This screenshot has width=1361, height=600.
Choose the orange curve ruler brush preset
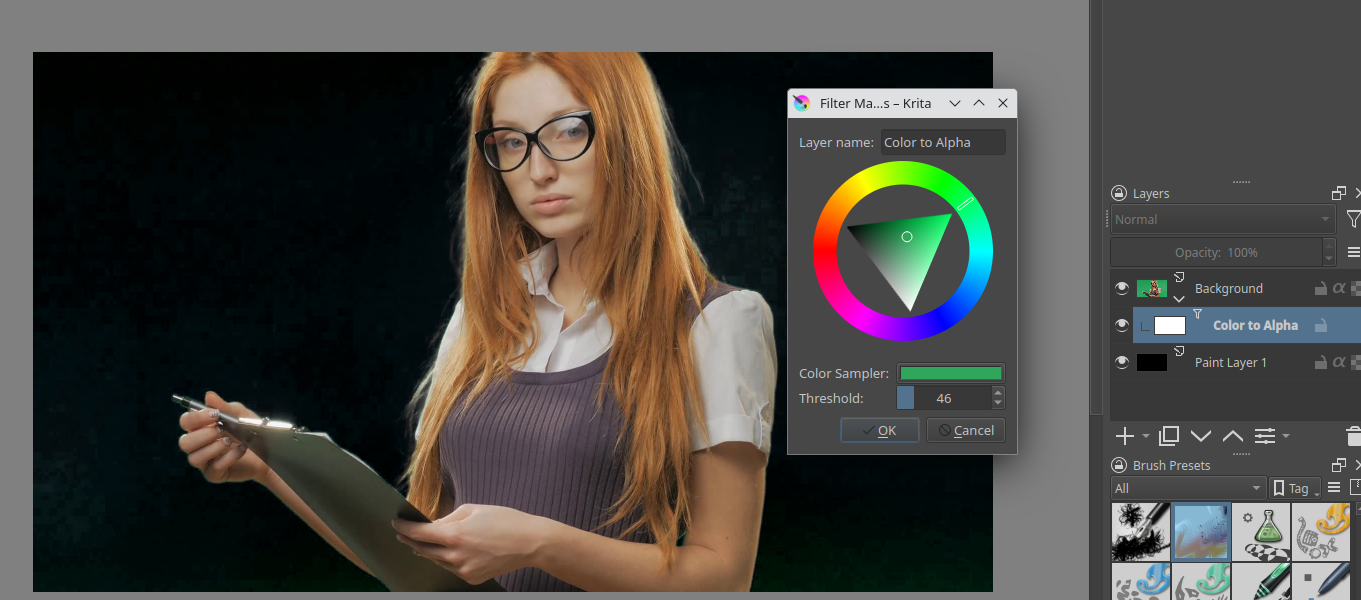click(1320, 531)
